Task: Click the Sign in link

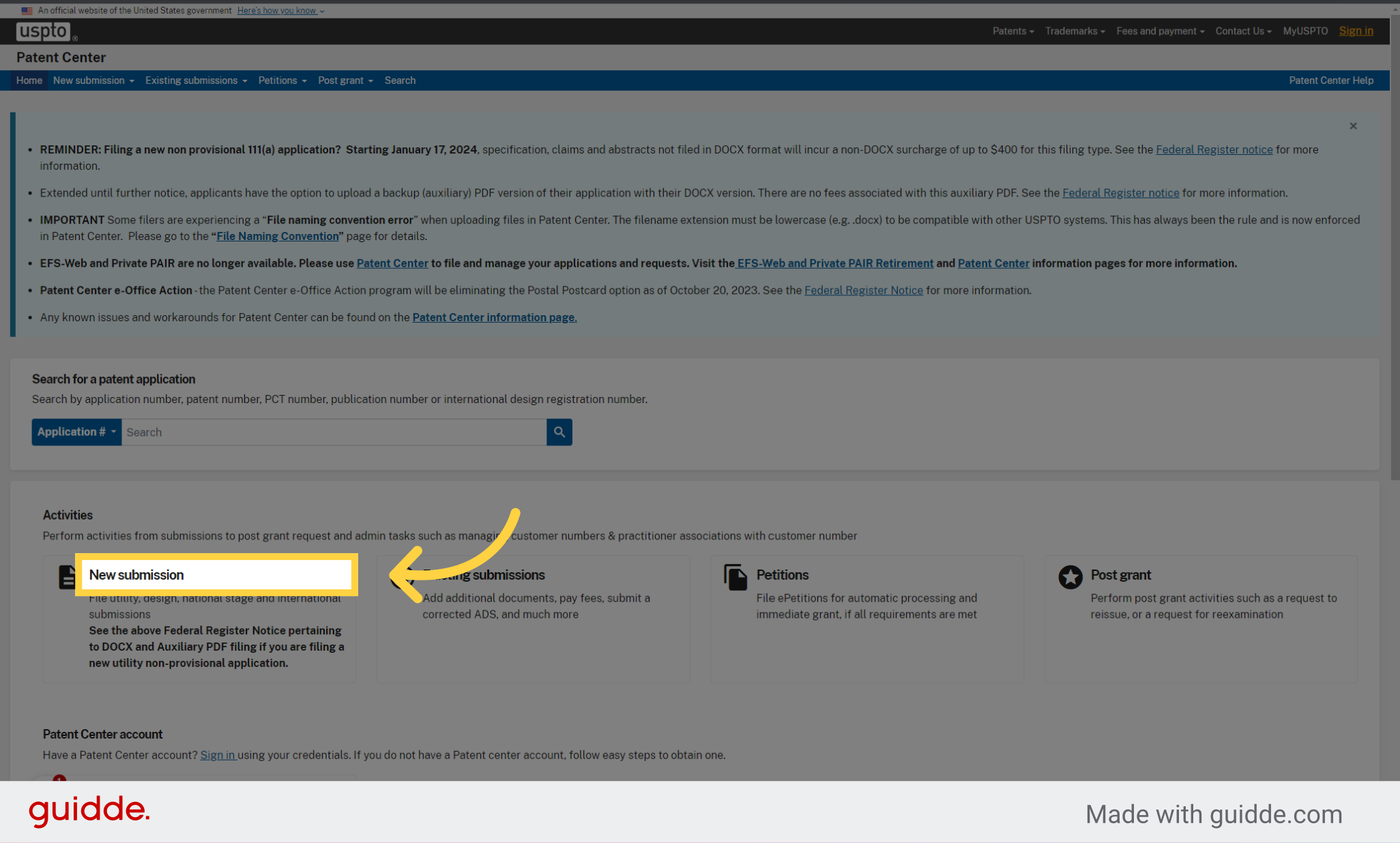Action: (1356, 31)
